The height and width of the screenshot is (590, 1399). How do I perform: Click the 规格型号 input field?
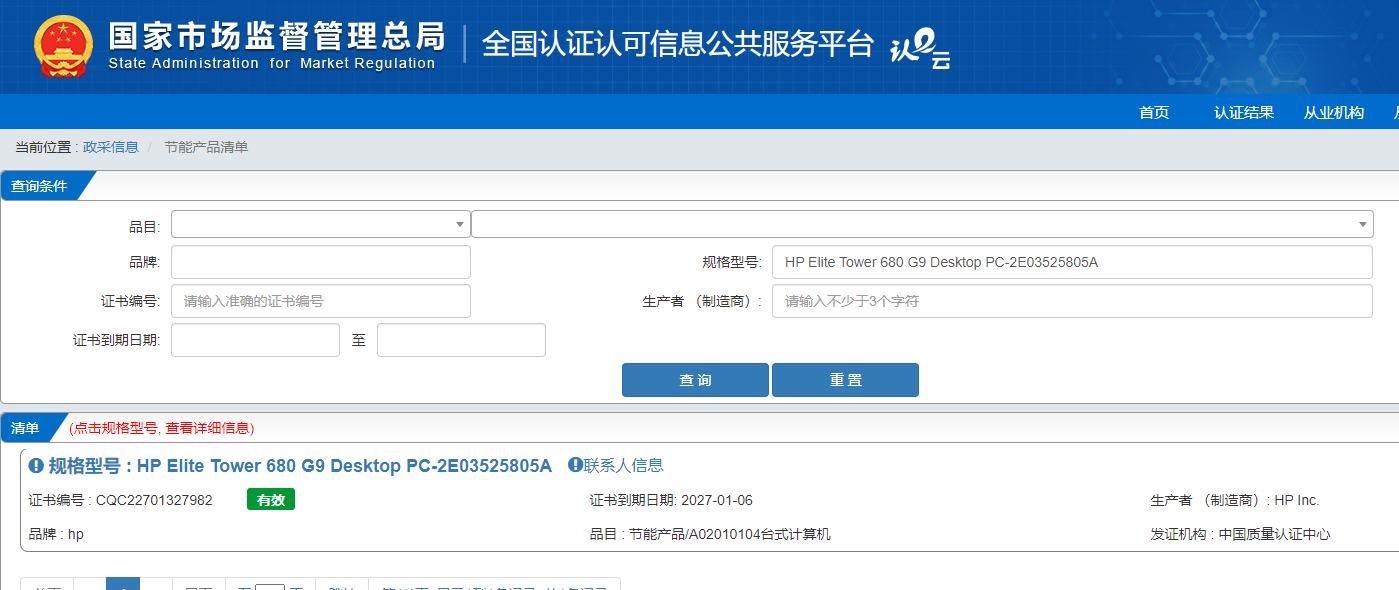1072,262
